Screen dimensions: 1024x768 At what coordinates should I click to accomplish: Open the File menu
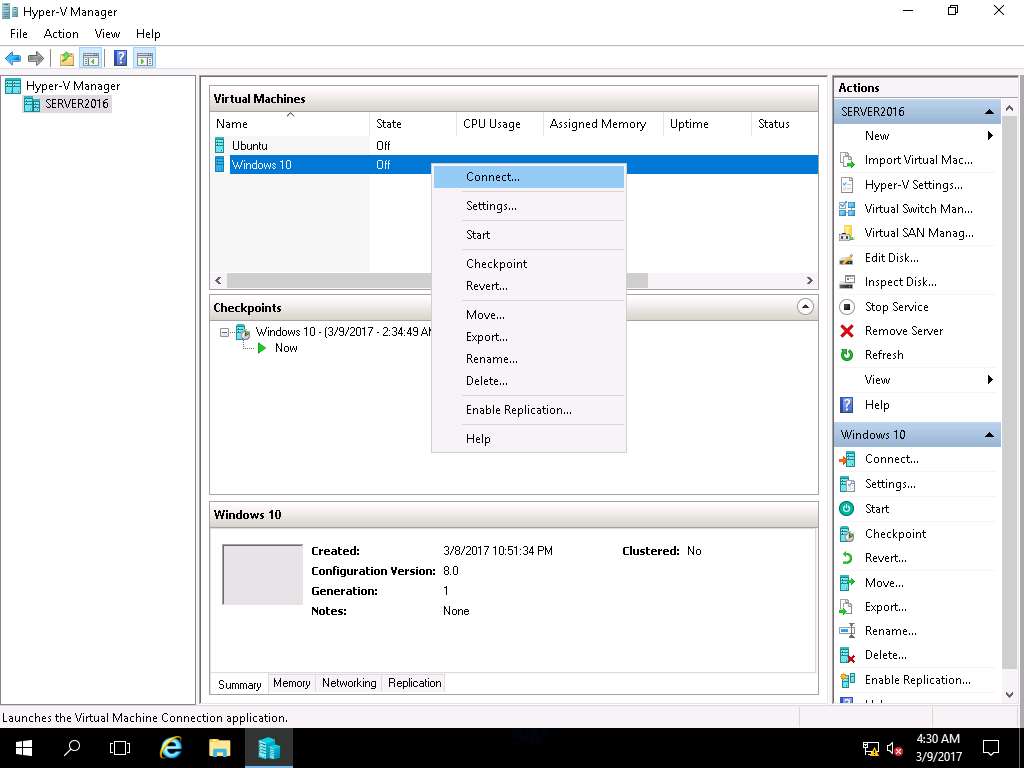[x=18, y=34]
